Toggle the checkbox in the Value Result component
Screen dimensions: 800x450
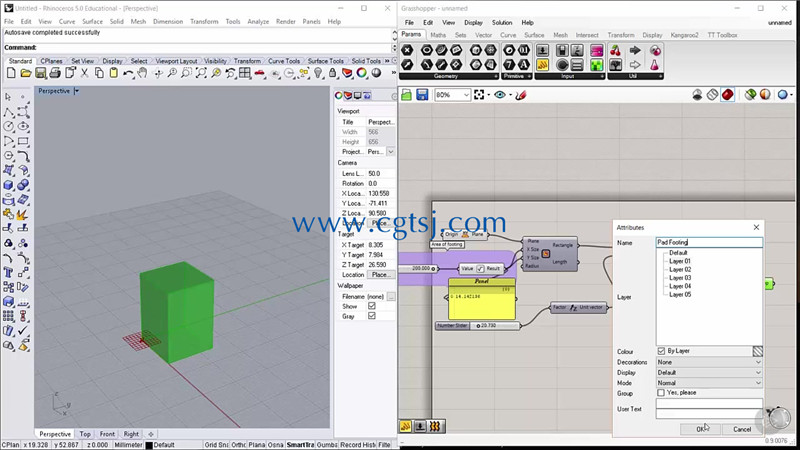[x=480, y=268]
